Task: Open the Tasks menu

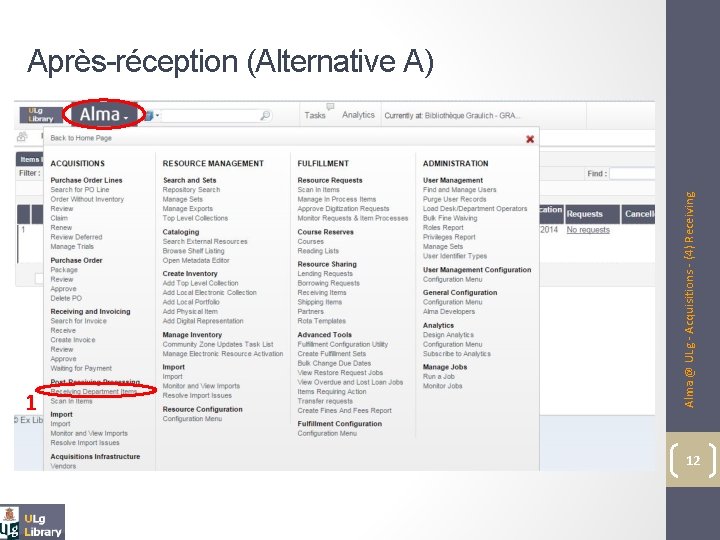Action: click(x=315, y=115)
